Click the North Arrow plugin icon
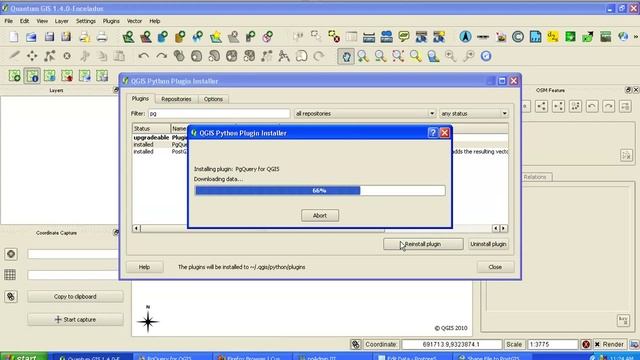 coord(465,37)
